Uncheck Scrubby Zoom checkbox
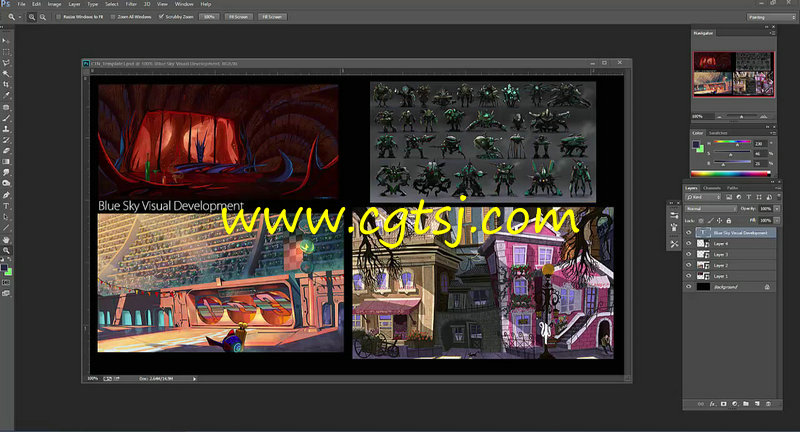Screen dimensions: 800x432 tap(161, 17)
